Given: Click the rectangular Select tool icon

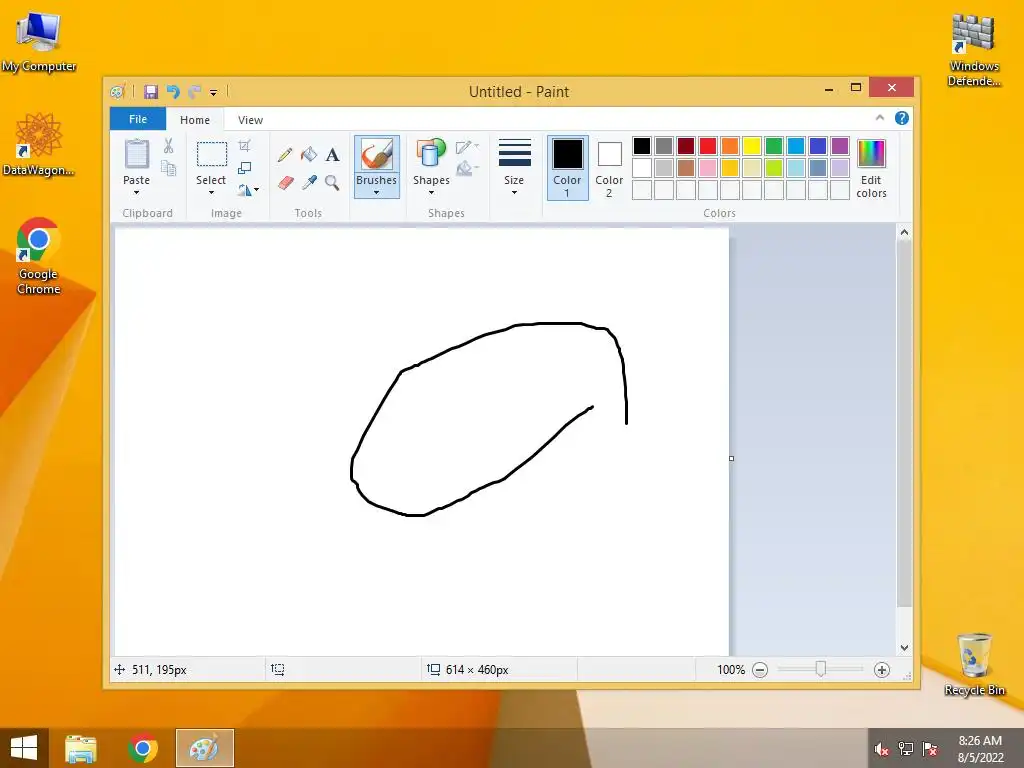Looking at the screenshot, I should coord(212,155).
